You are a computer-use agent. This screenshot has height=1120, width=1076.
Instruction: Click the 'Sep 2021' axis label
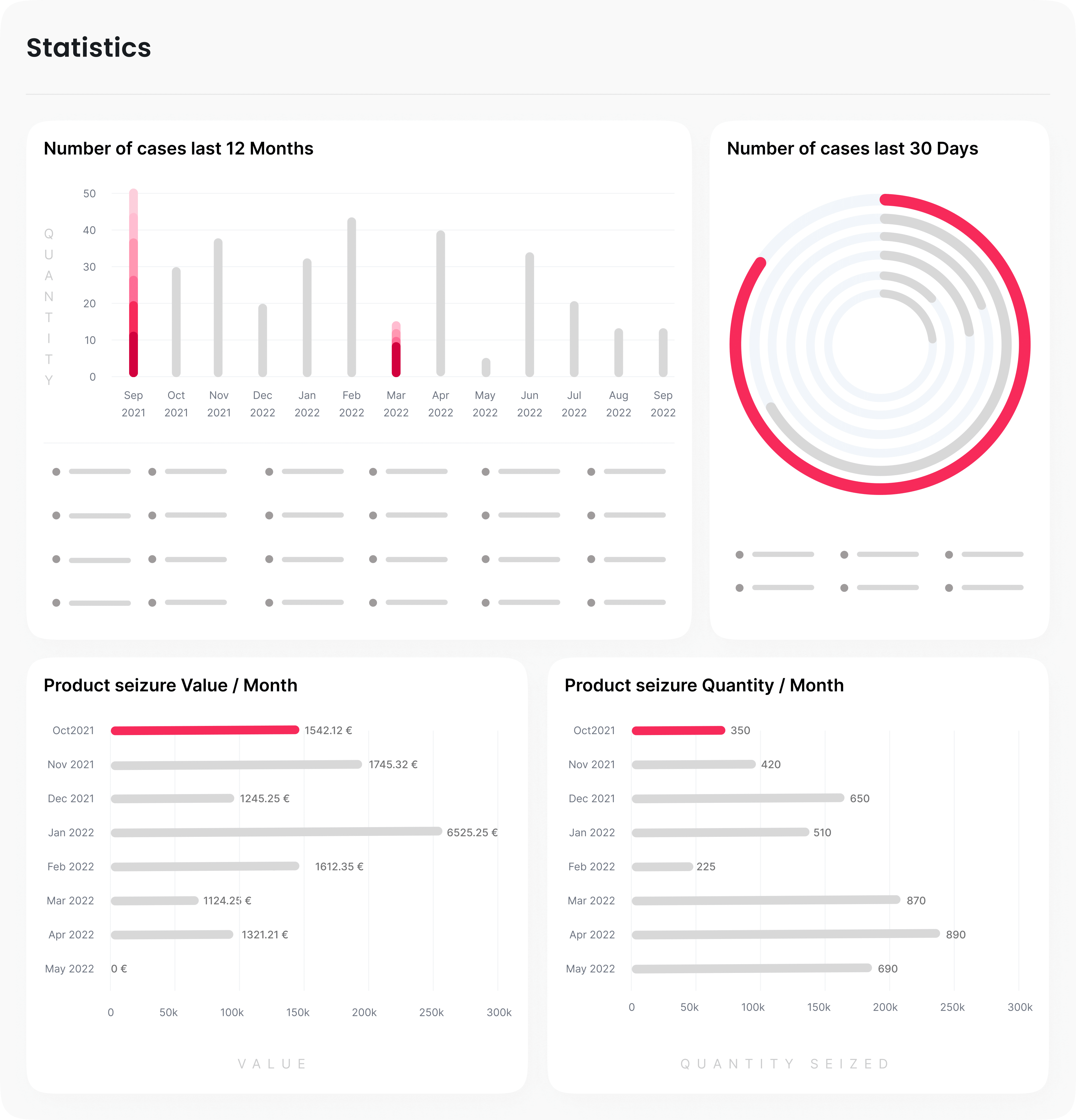[x=133, y=404]
